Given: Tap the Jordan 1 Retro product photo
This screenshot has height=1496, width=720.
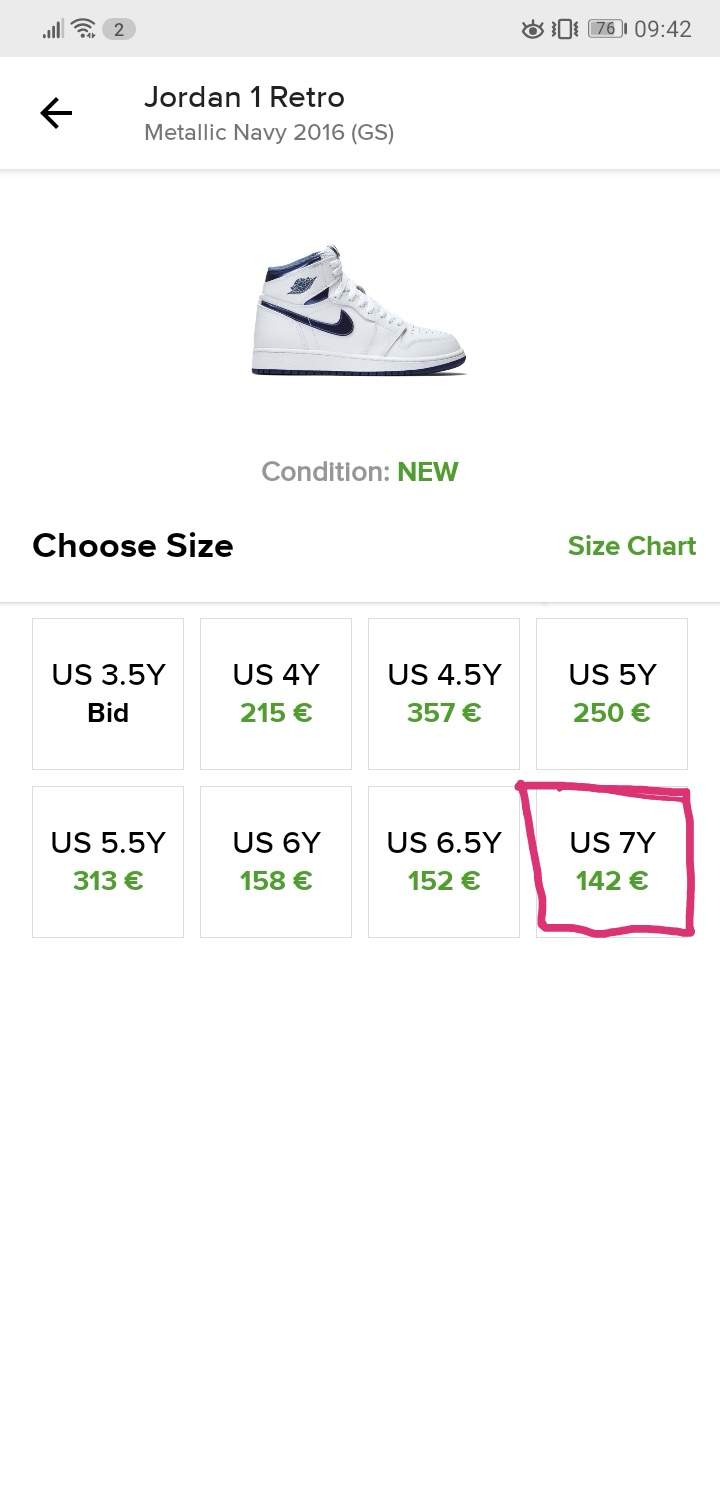Looking at the screenshot, I should [360, 310].
